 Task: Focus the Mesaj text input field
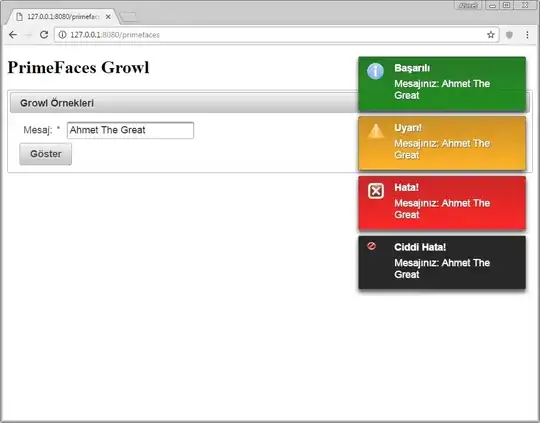tap(130, 130)
